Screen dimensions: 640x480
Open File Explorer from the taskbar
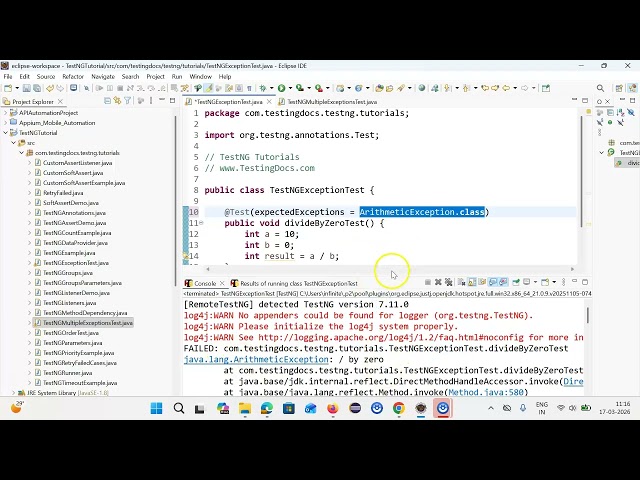point(245,408)
